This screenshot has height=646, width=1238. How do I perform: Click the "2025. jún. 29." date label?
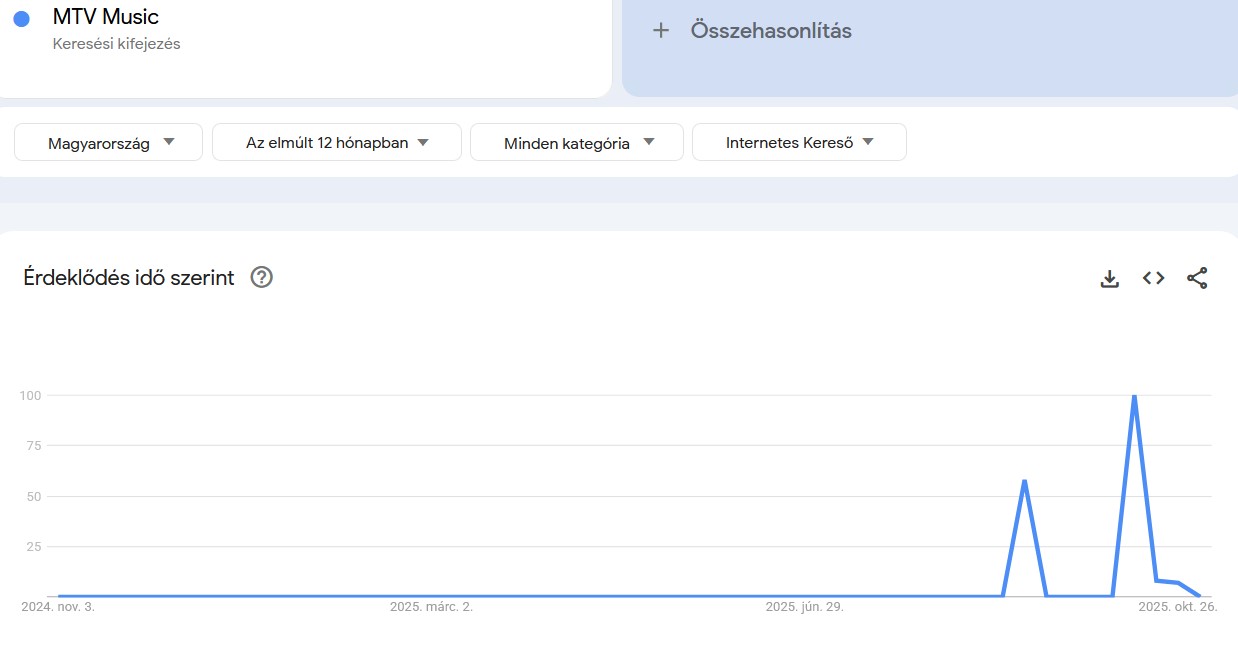pyautogui.click(x=805, y=606)
